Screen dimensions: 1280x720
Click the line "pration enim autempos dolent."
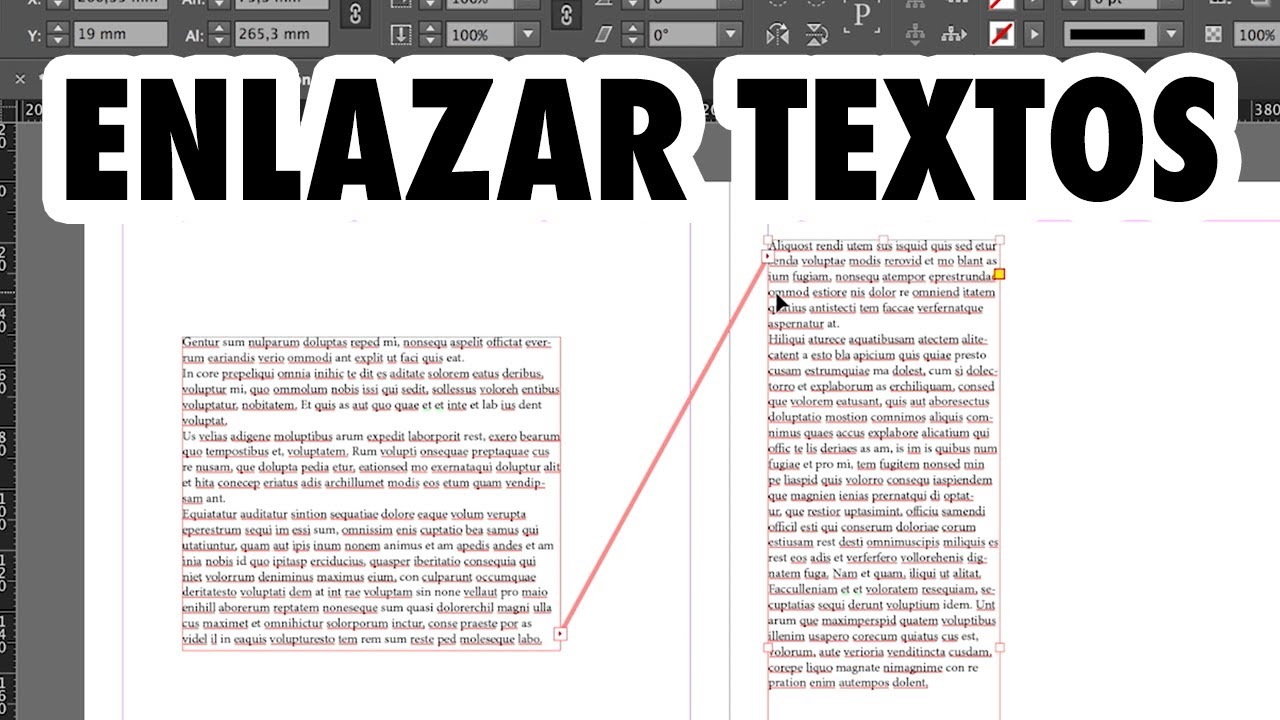coord(848,684)
